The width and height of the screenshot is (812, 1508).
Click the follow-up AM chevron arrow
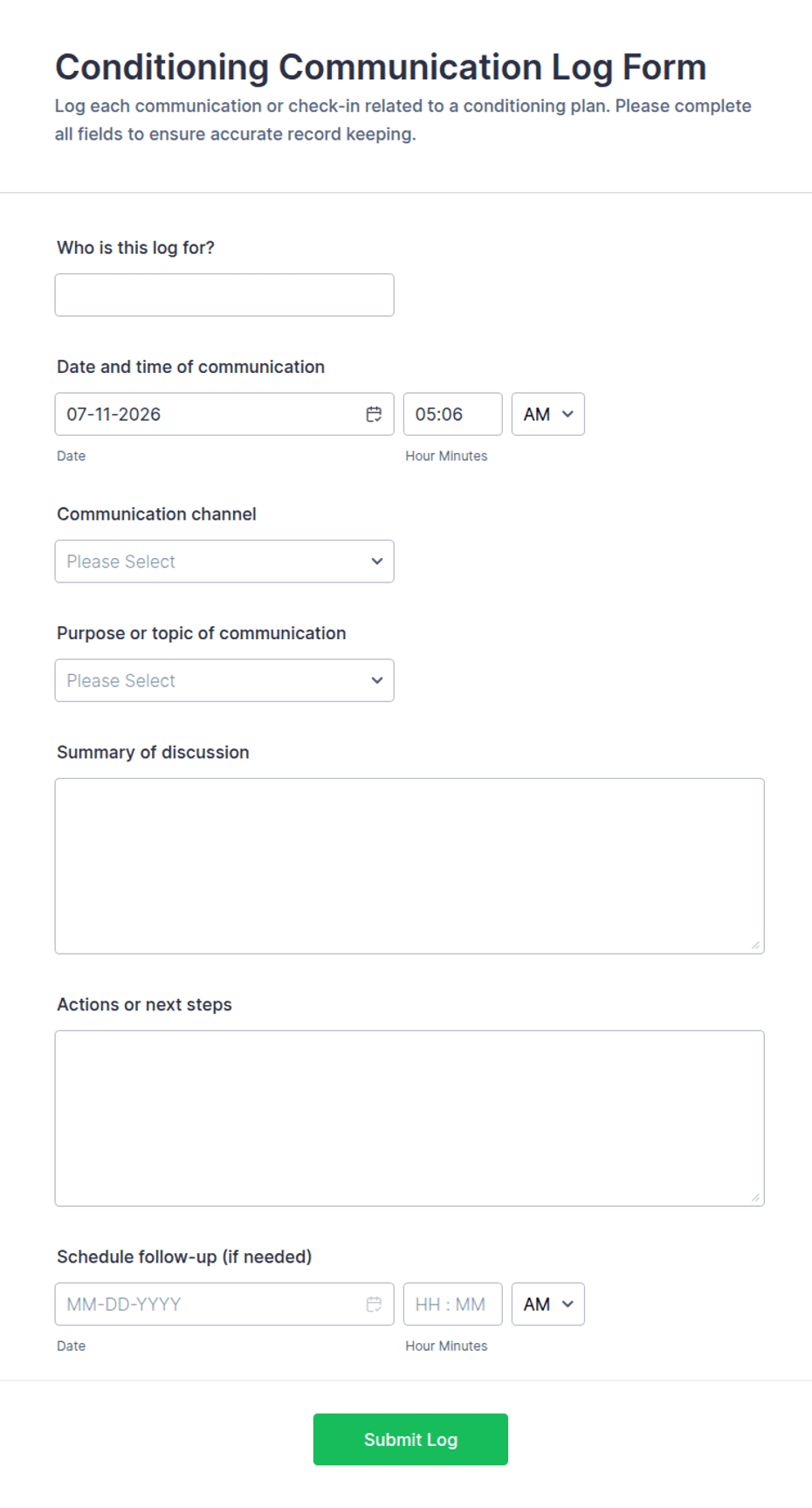pos(568,1304)
